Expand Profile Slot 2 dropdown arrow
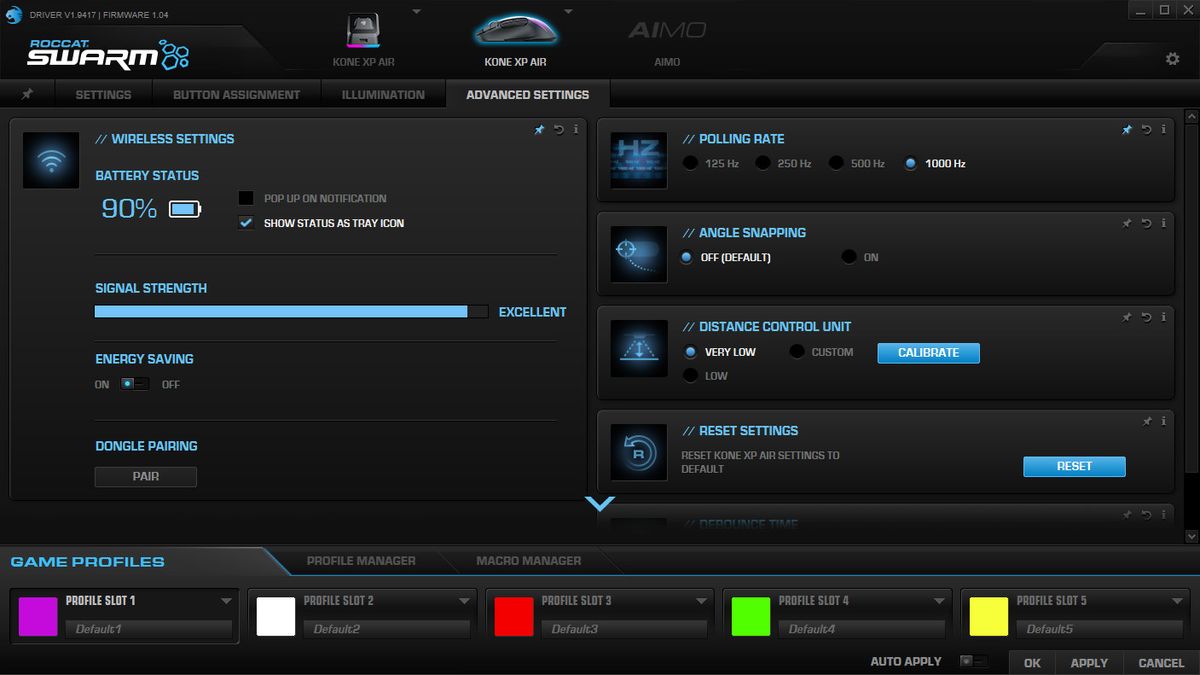 click(x=464, y=601)
